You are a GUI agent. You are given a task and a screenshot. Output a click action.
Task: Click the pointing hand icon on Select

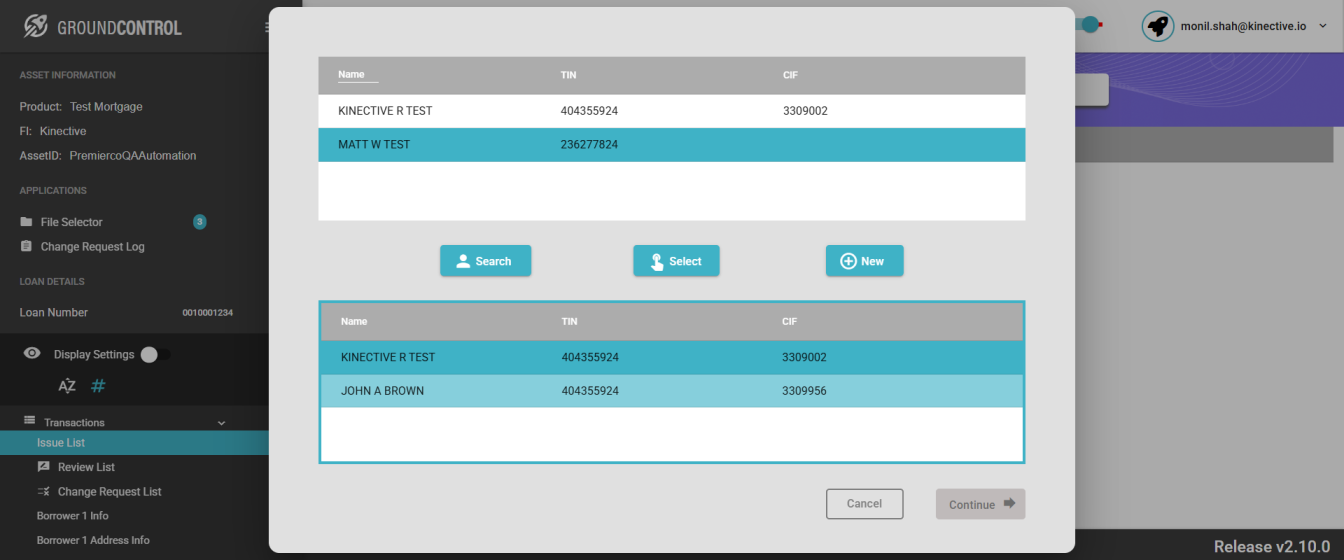click(x=657, y=262)
